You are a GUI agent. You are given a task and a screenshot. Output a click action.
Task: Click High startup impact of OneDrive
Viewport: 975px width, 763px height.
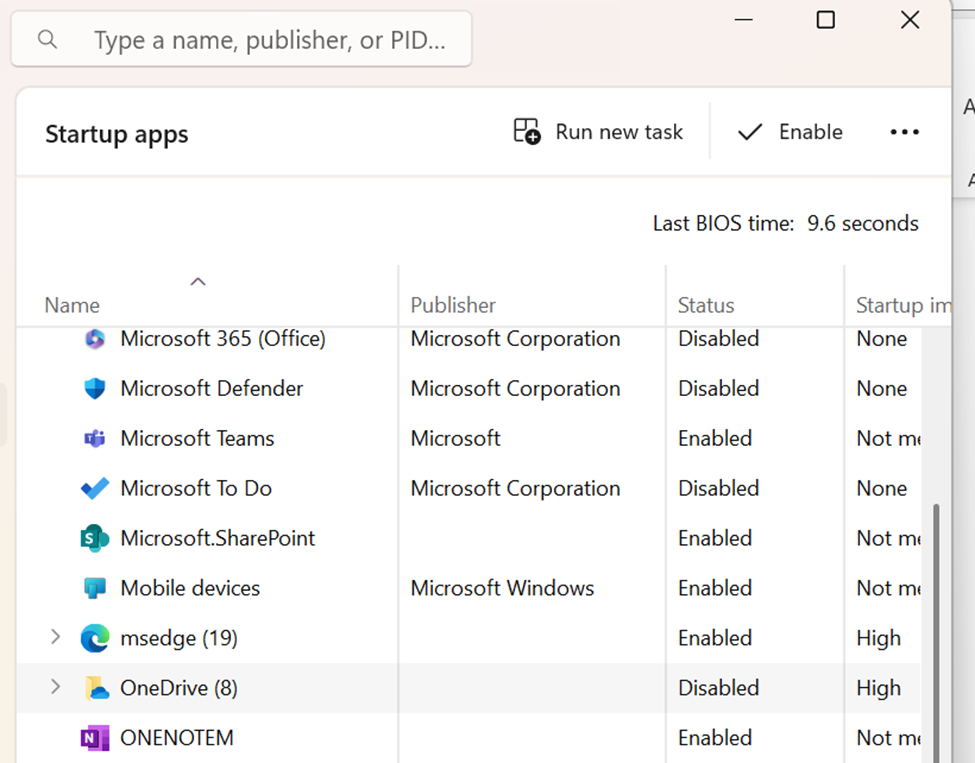879,688
